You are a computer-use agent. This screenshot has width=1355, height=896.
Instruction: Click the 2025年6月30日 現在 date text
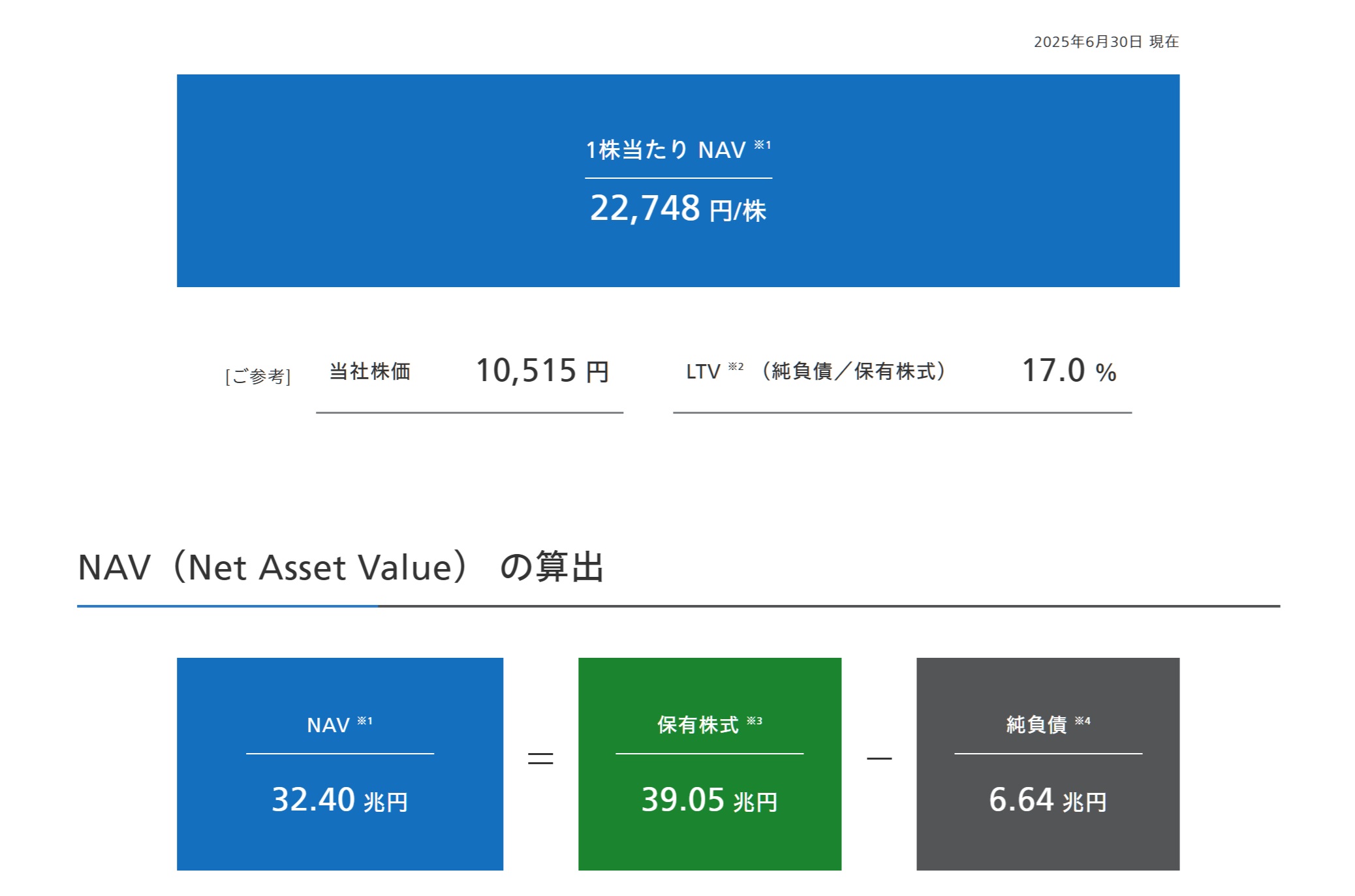click(x=1106, y=42)
